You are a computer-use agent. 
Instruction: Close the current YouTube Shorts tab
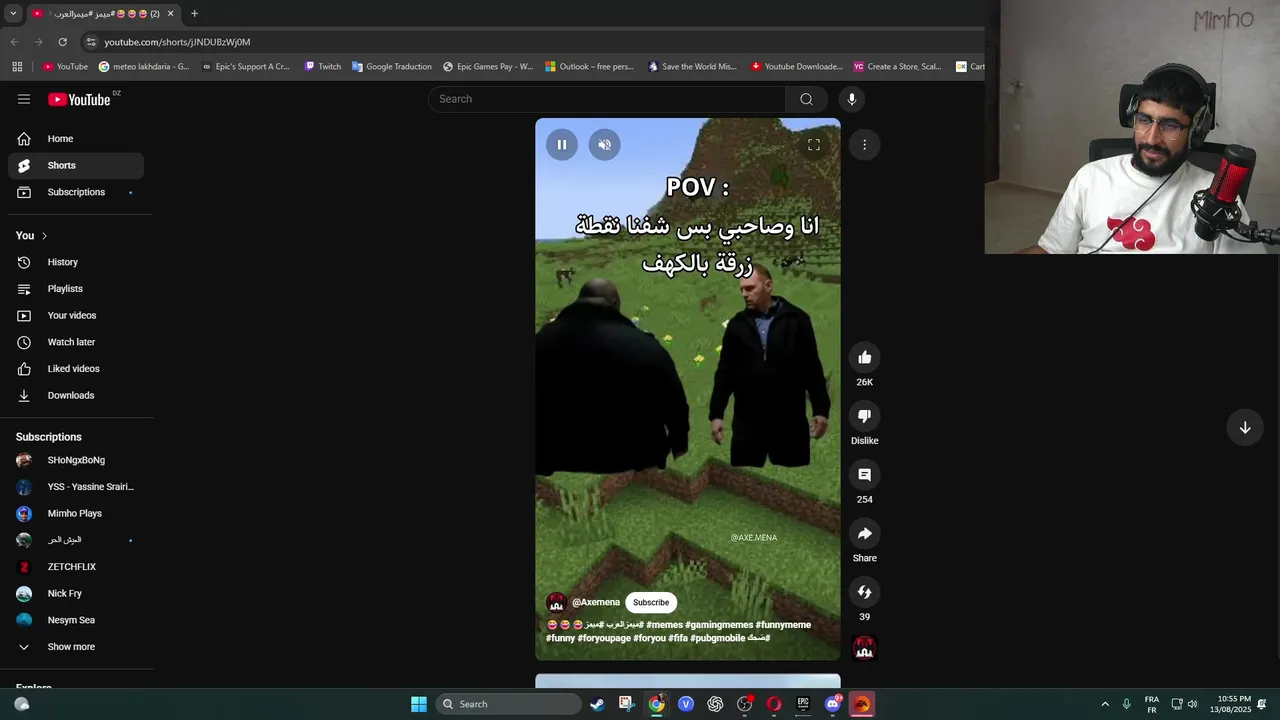(170, 14)
